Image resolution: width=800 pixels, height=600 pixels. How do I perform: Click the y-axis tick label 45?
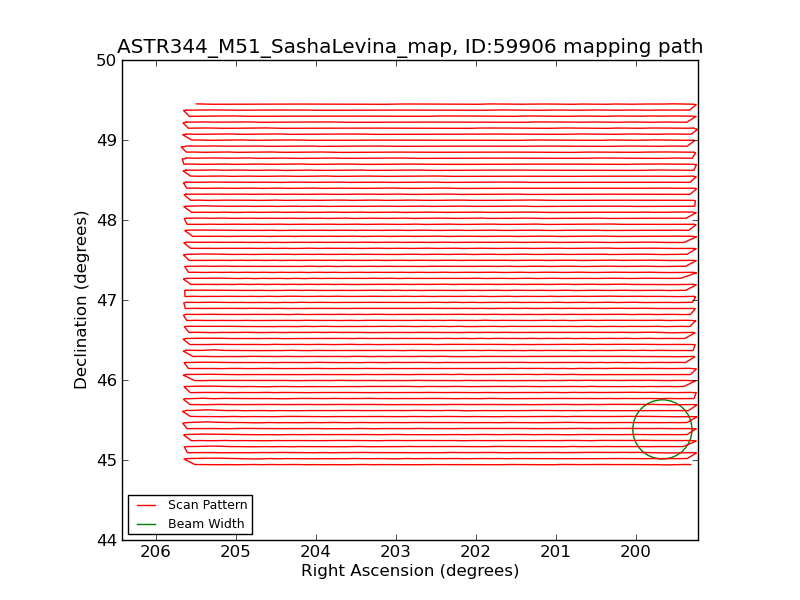coord(106,460)
